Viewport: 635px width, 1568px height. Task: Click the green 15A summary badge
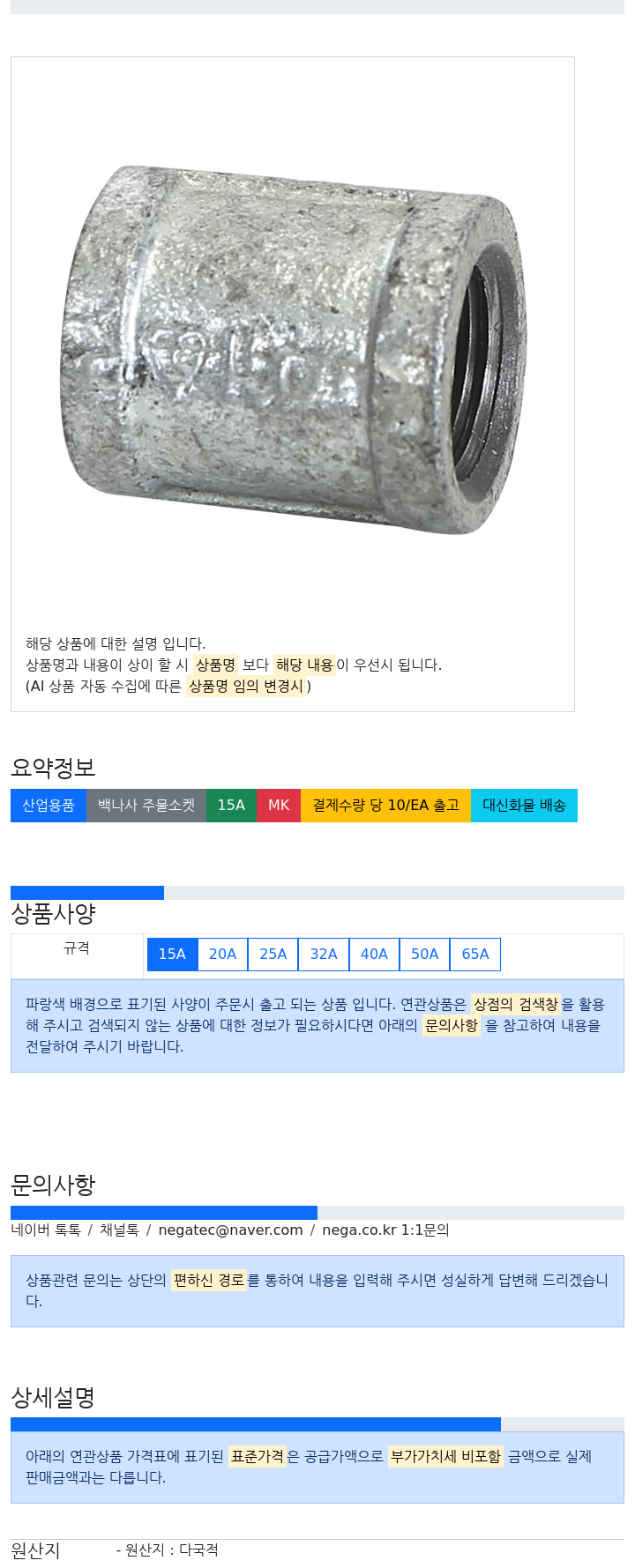[232, 806]
